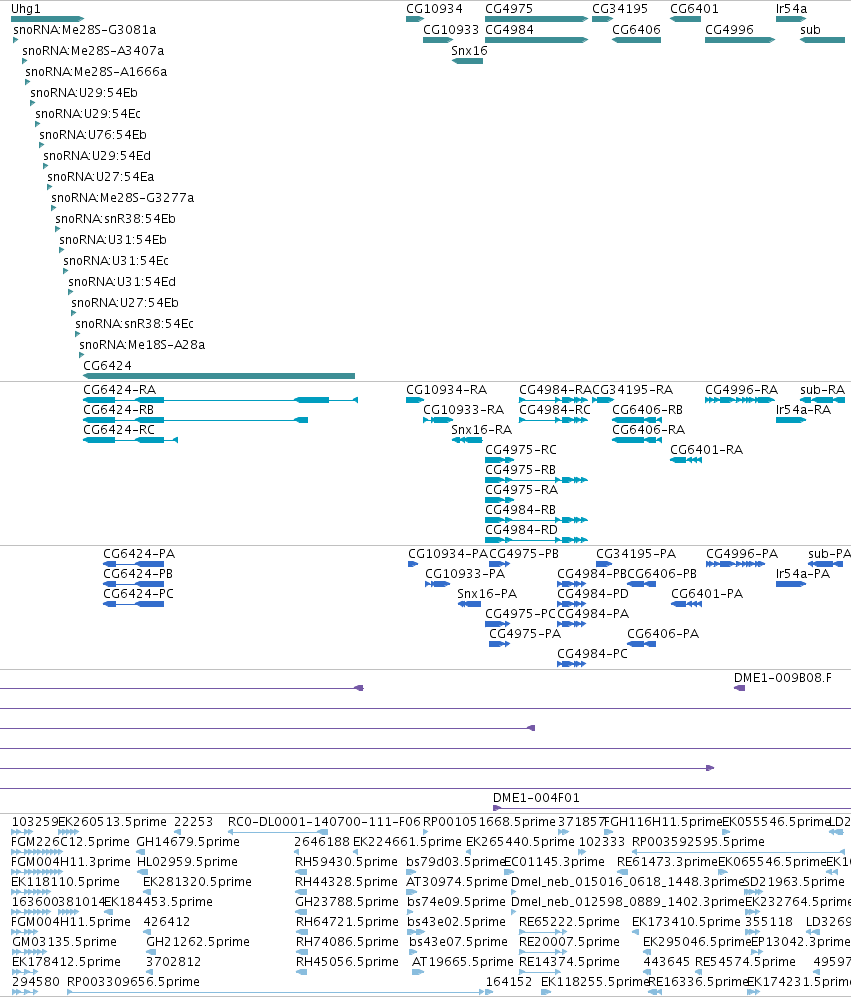Image resolution: width=851 pixels, height=997 pixels.
Task: Click snoRNA:U31:54Ec label
Action: (116, 261)
